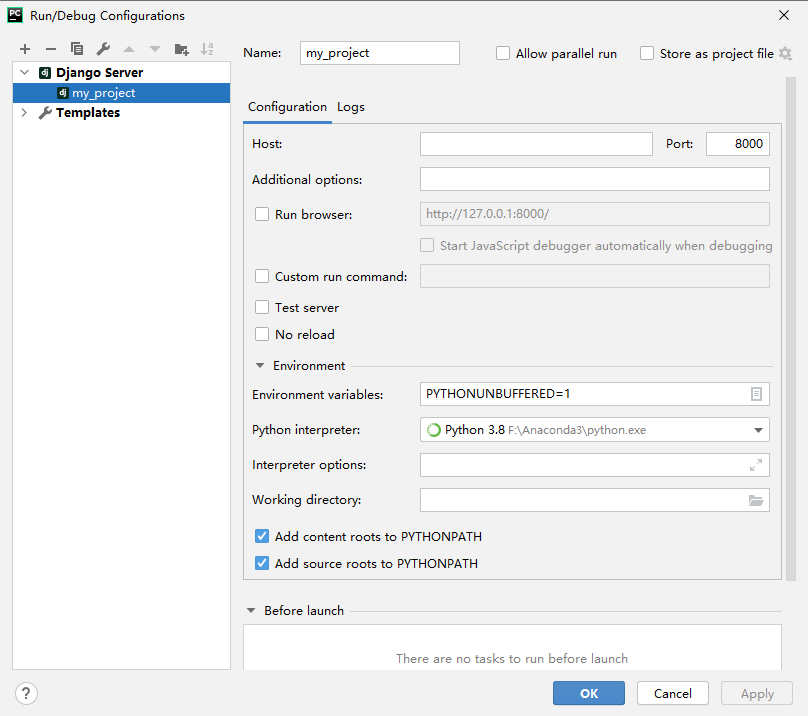Check the Test server option
The image size is (808, 716).
point(262,307)
